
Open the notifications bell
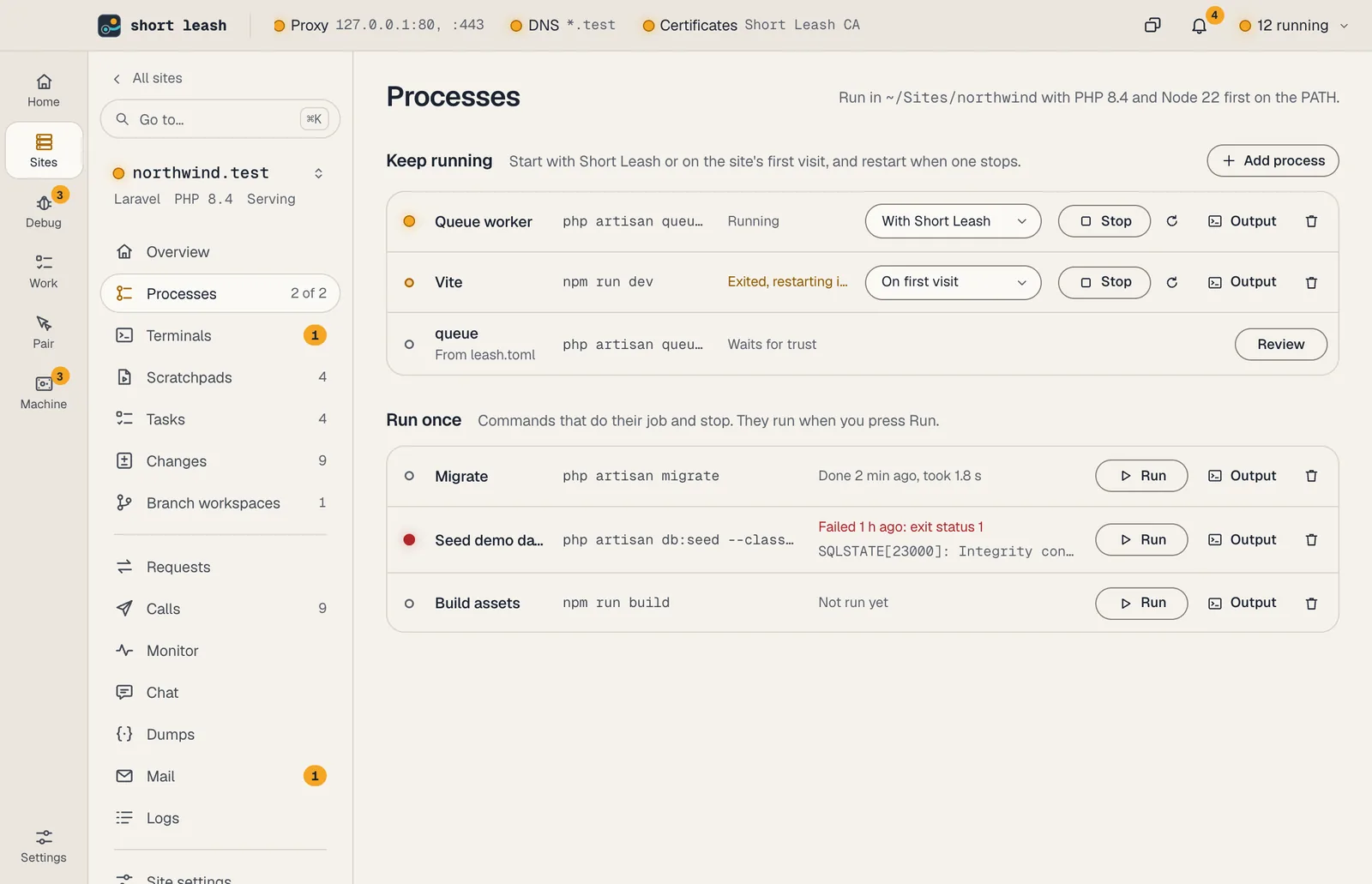click(x=1199, y=26)
